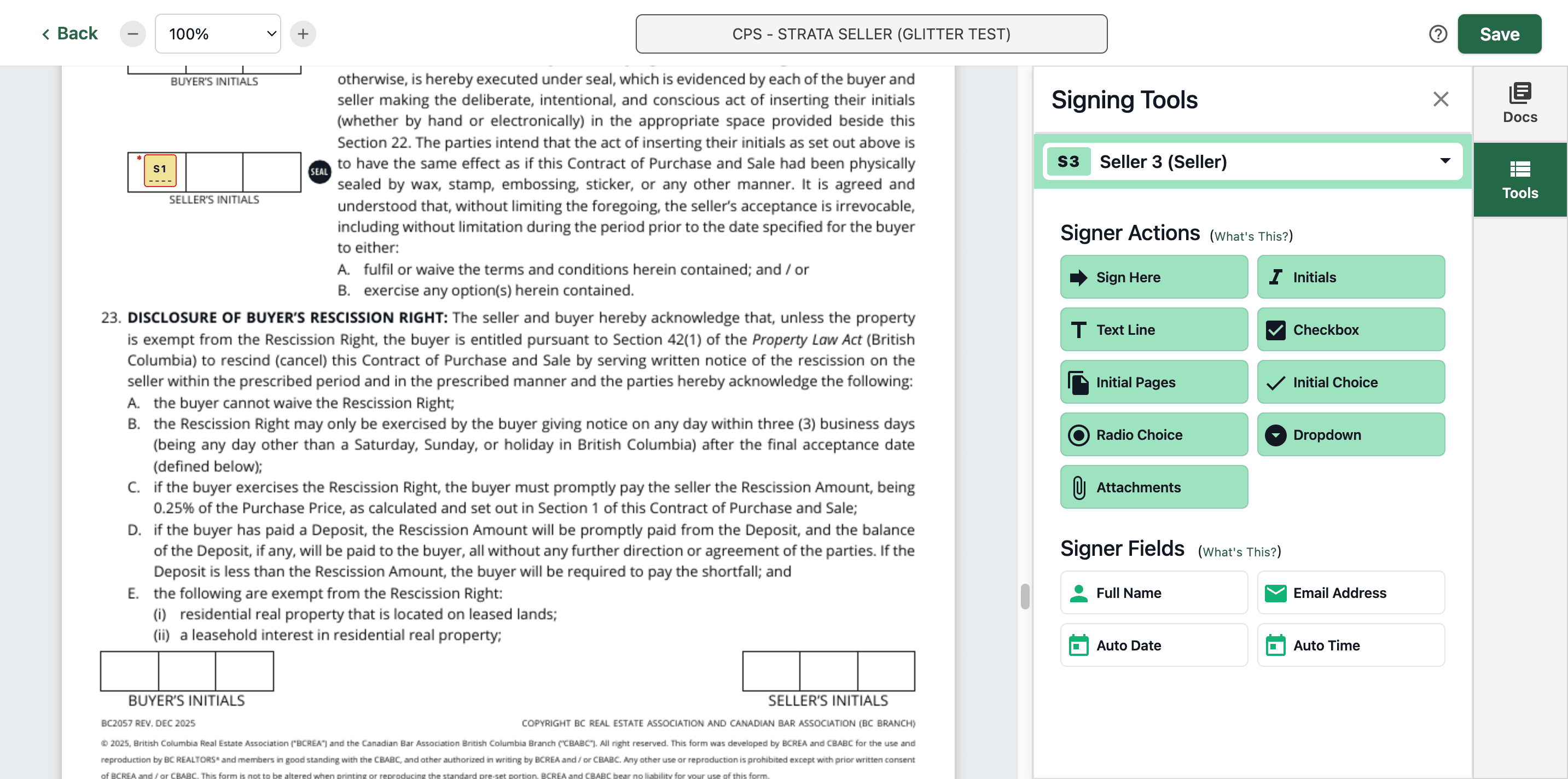Screen dimensions: 1568x779
Task: Open the 100% zoom level dropdown
Action: point(218,33)
